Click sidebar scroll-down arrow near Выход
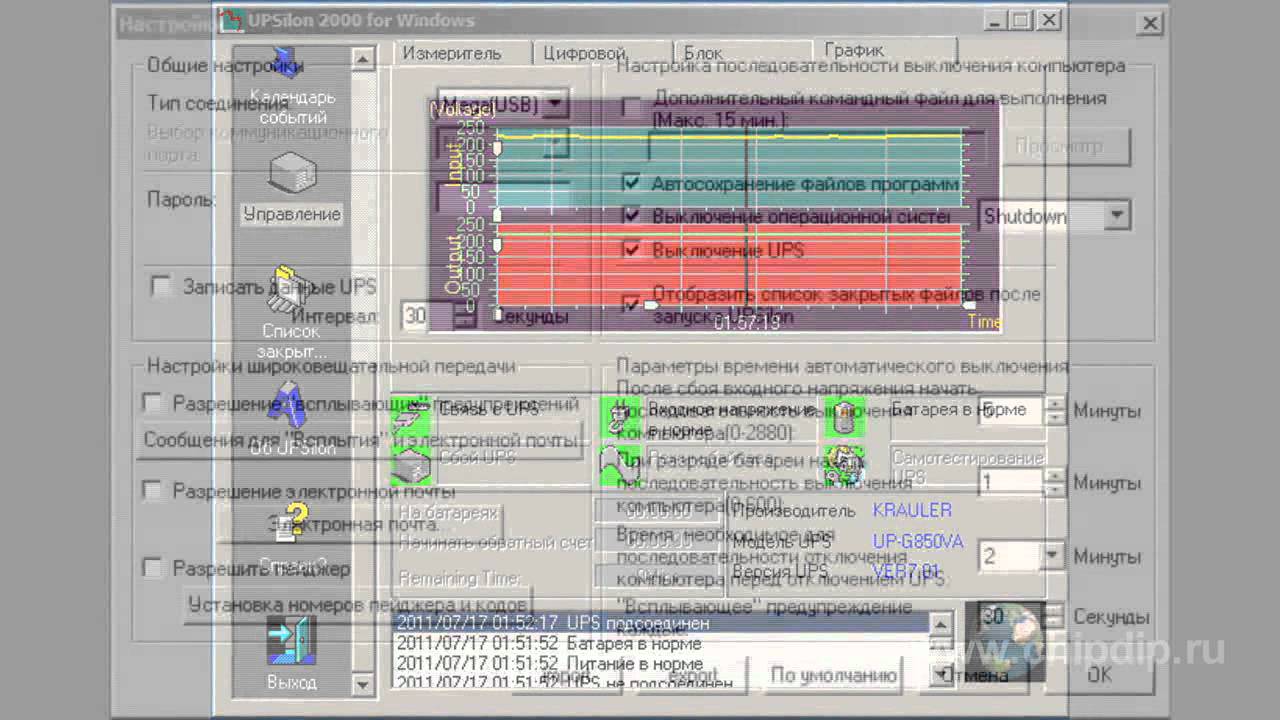 click(x=362, y=685)
